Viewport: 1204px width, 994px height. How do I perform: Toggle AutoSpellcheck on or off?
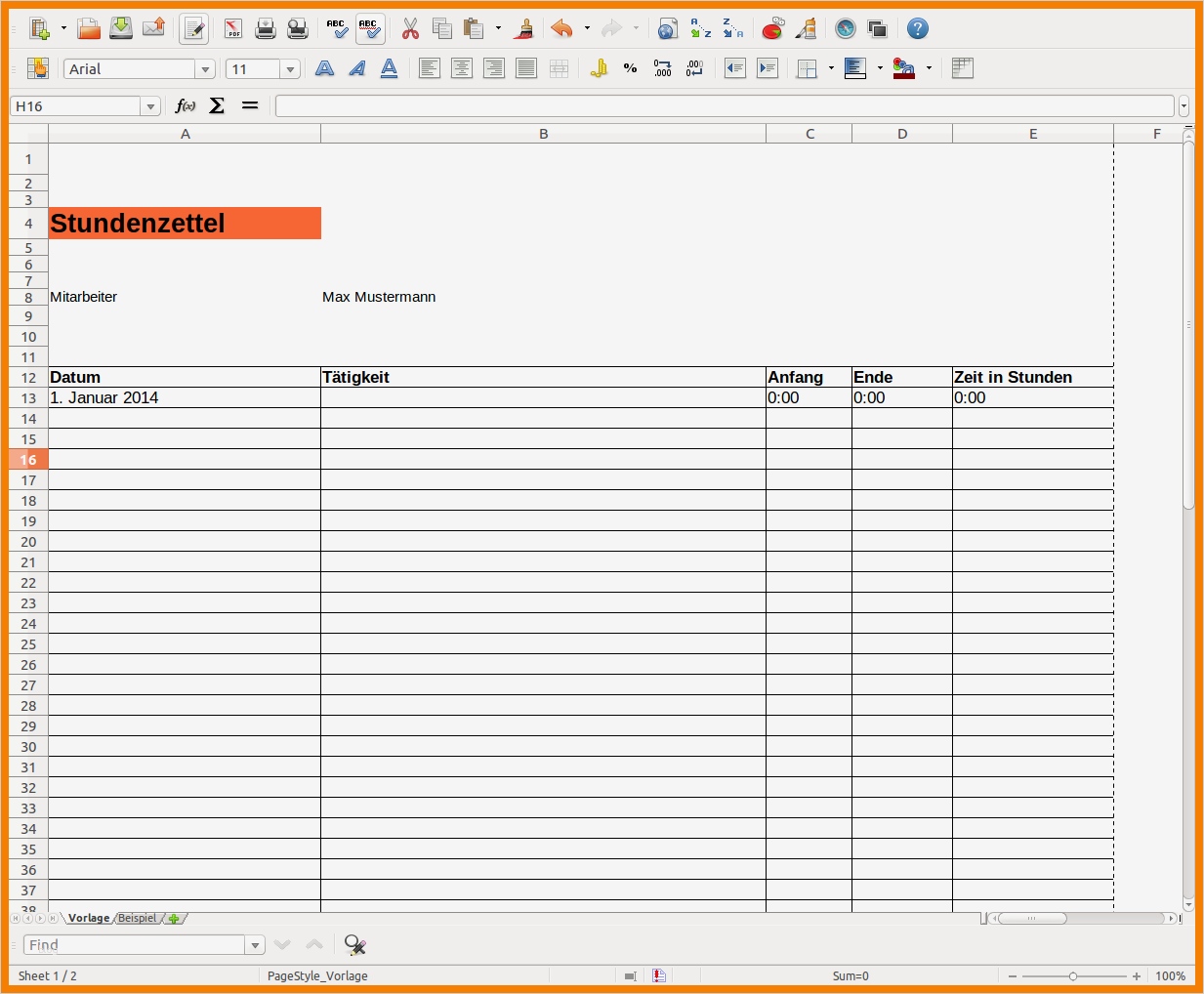(x=370, y=28)
